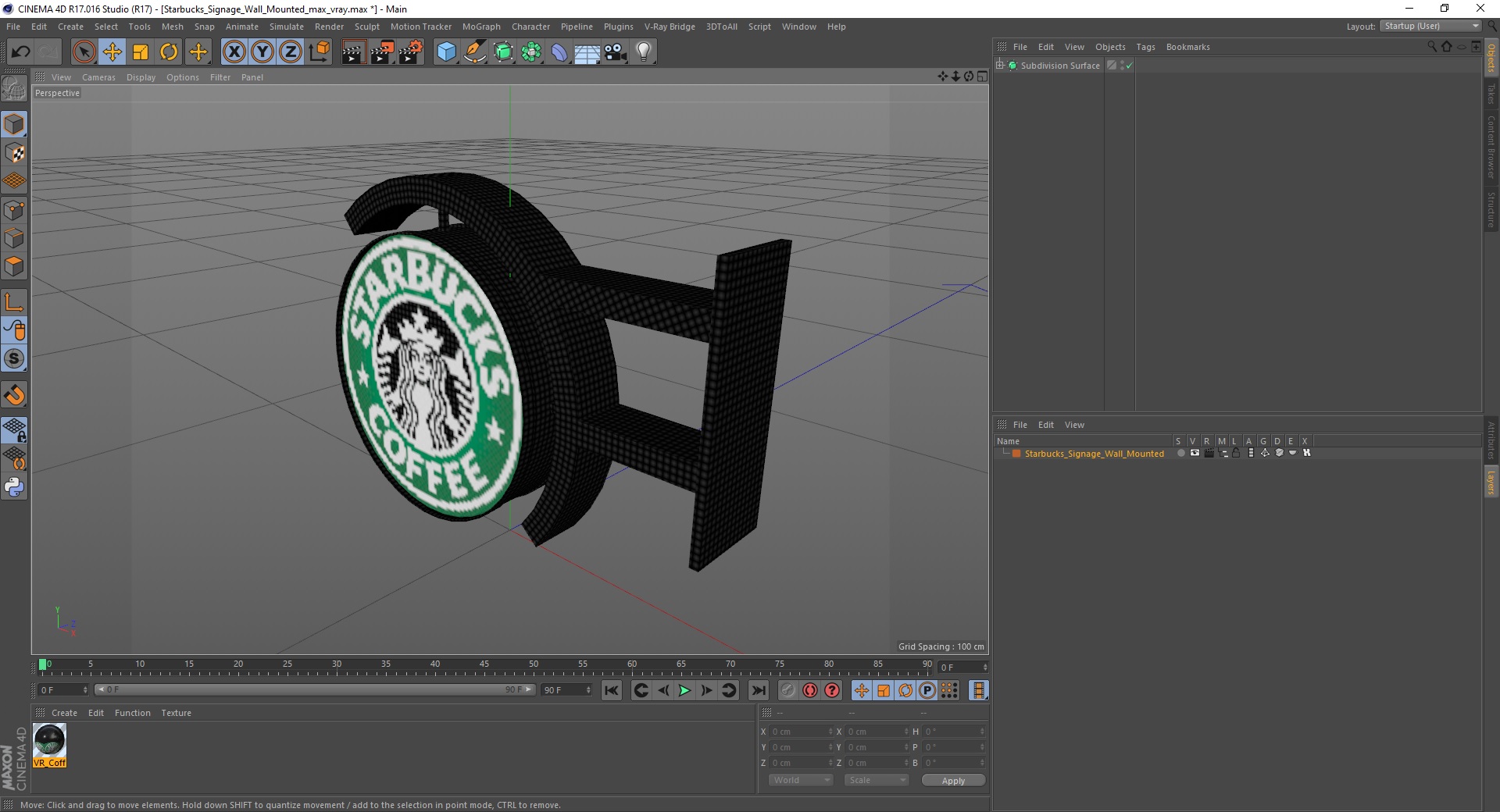Go to start of animation
The width and height of the screenshot is (1500, 812).
pos(612,690)
